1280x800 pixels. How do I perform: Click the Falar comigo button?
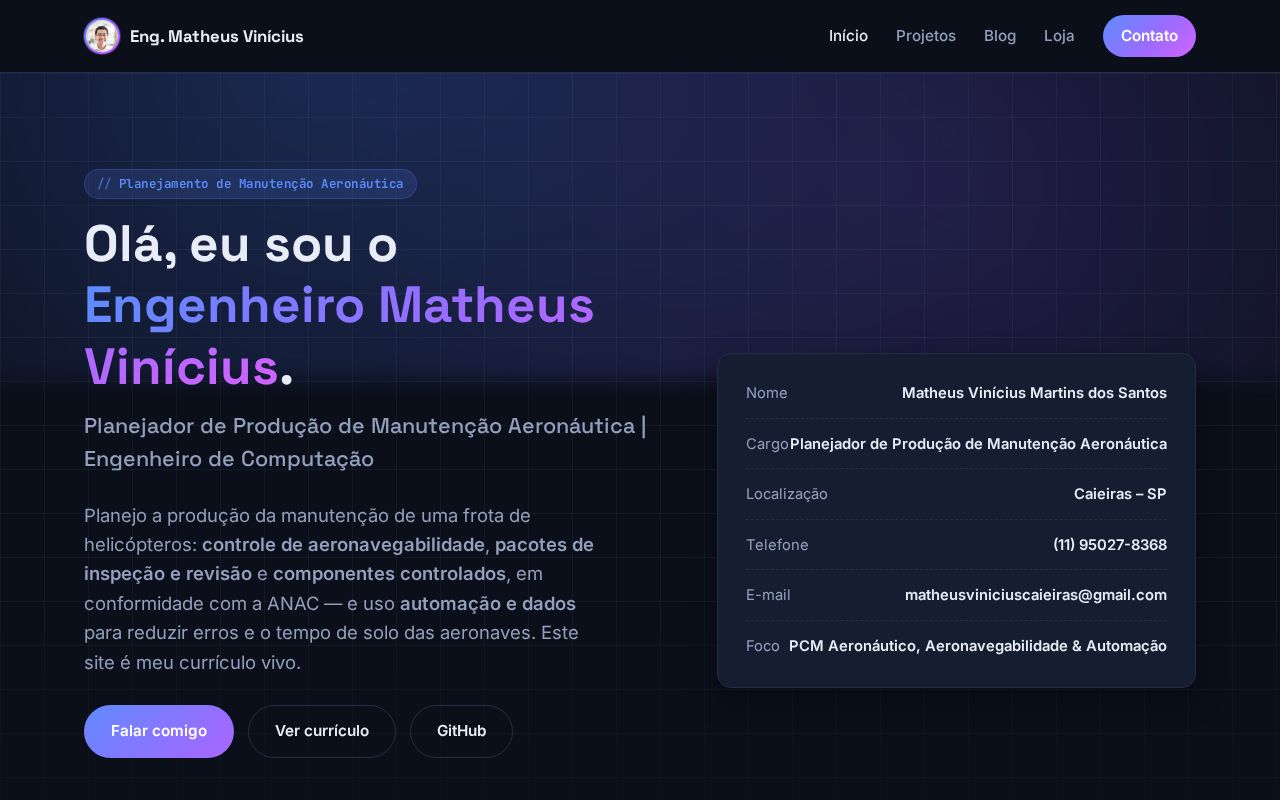[x=159, y=731]
